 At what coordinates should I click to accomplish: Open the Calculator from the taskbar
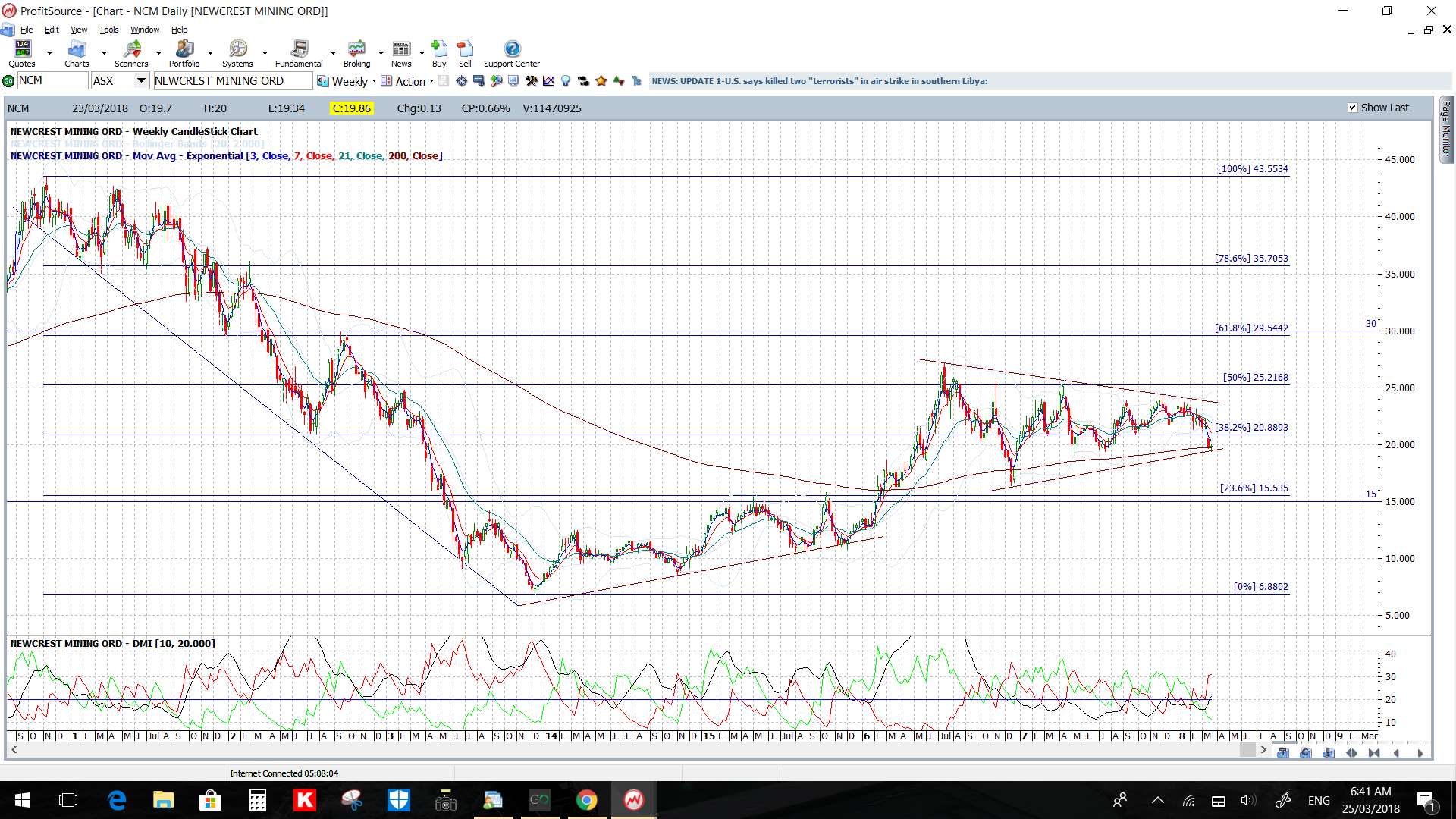tap(258, 800)
